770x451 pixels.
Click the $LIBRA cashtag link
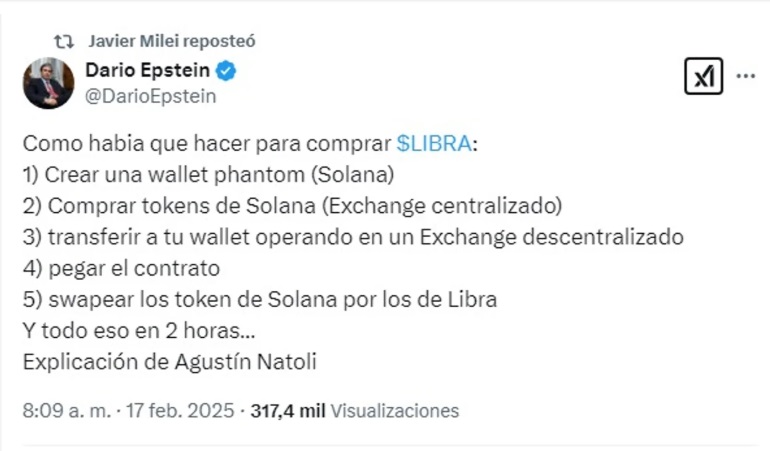pos(434,143)
